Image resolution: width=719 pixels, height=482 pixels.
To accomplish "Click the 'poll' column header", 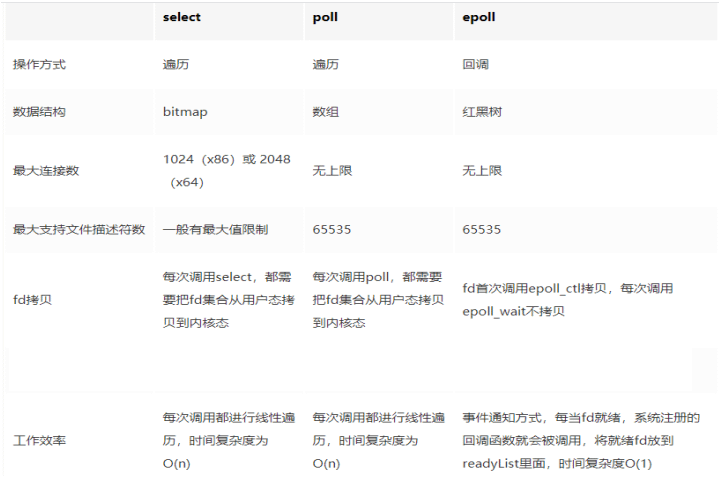I will click(323, 18).
